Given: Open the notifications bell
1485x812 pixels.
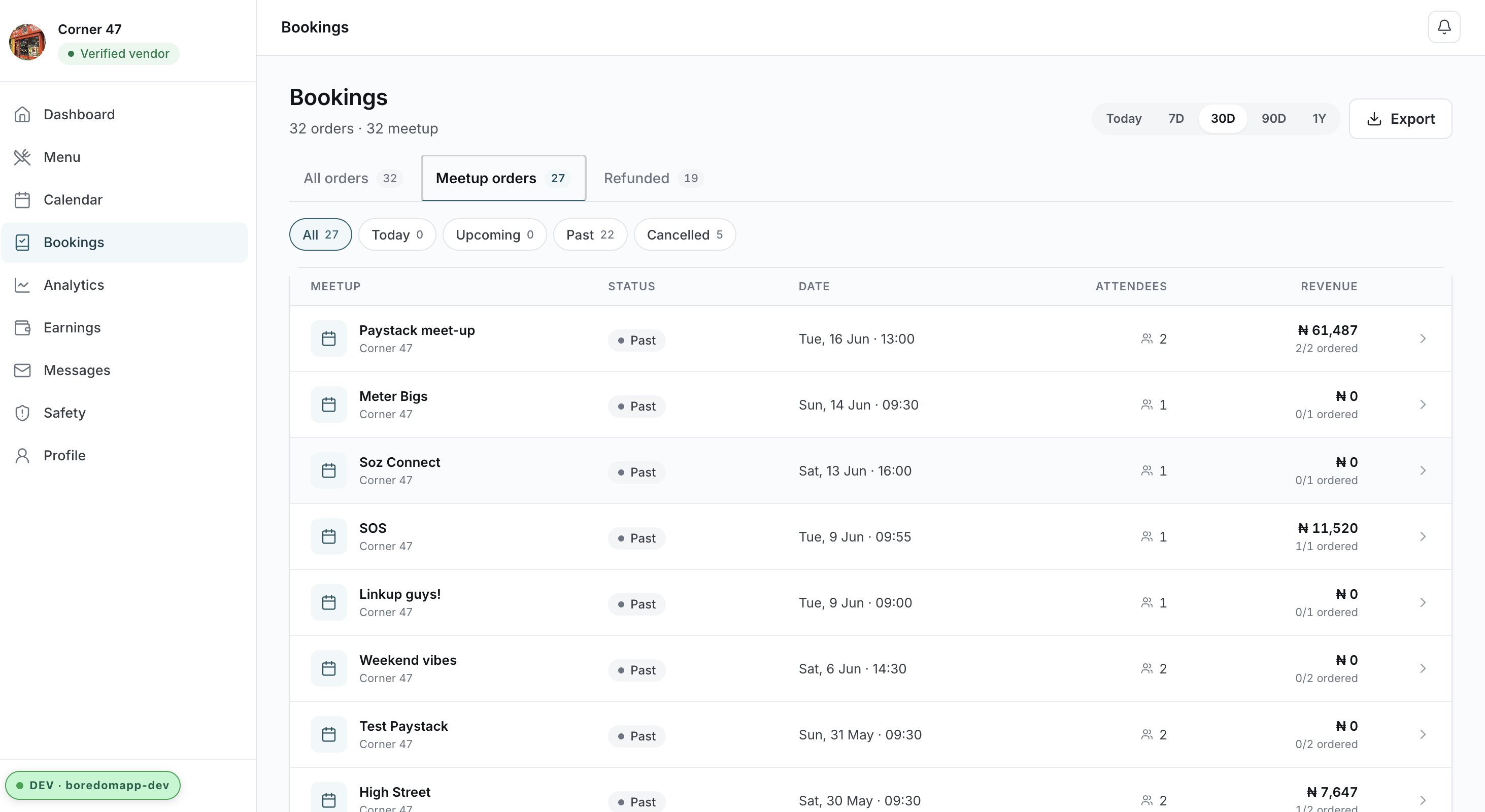Looking at the screenshot, I should (1443, 27).
